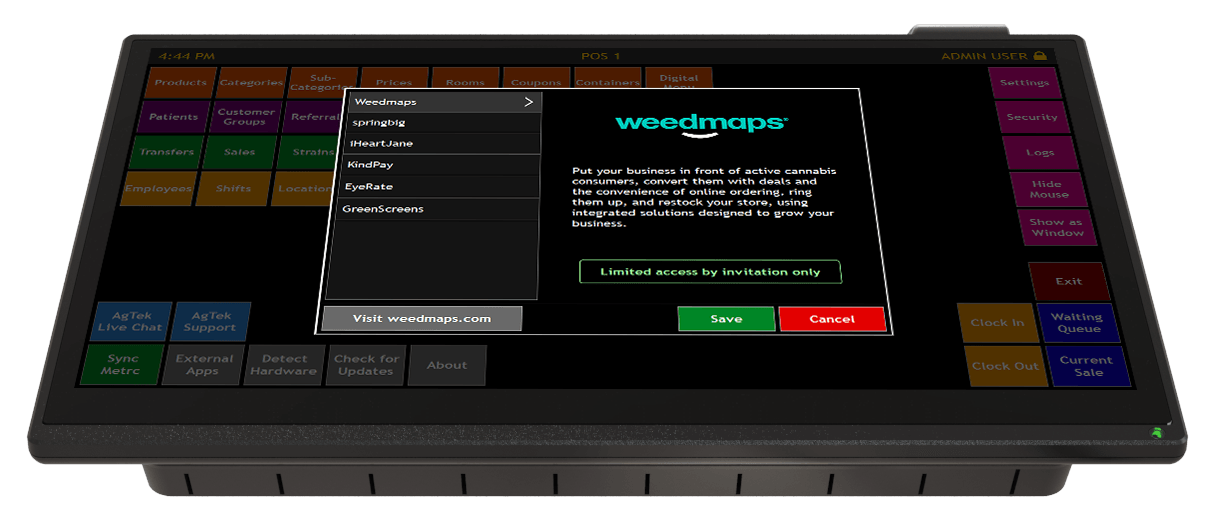1211x527 pixels.
Task: Toggle Show as Window mode
Action: point(1056,228)
